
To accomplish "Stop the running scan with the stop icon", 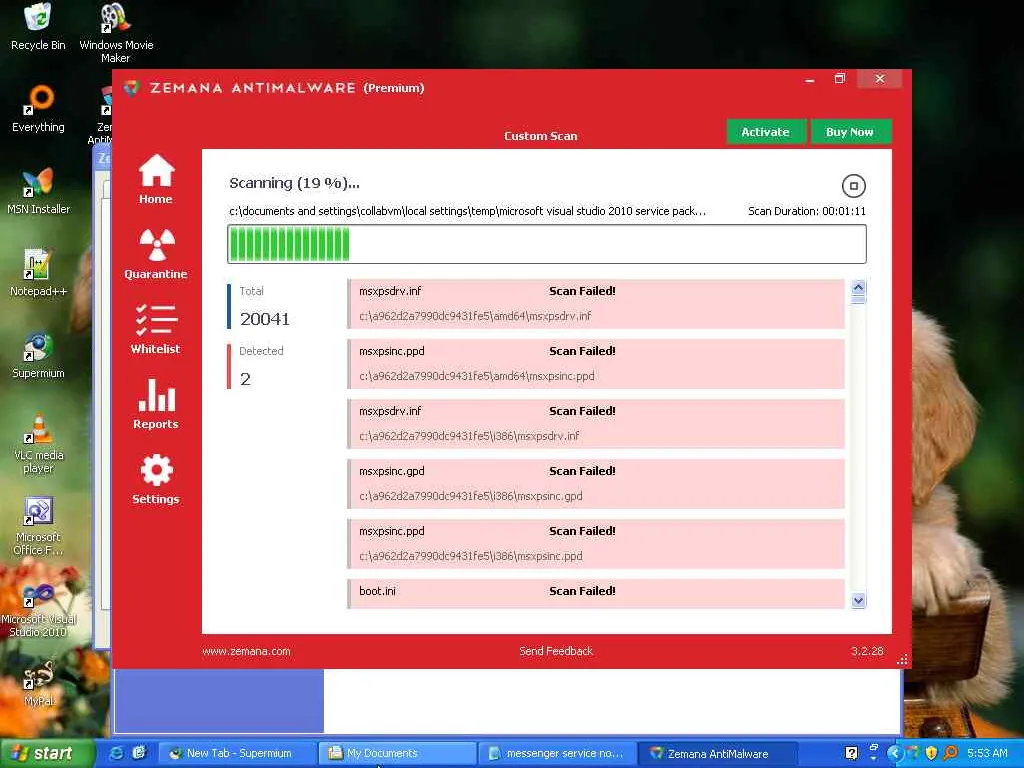I will 853,185.
